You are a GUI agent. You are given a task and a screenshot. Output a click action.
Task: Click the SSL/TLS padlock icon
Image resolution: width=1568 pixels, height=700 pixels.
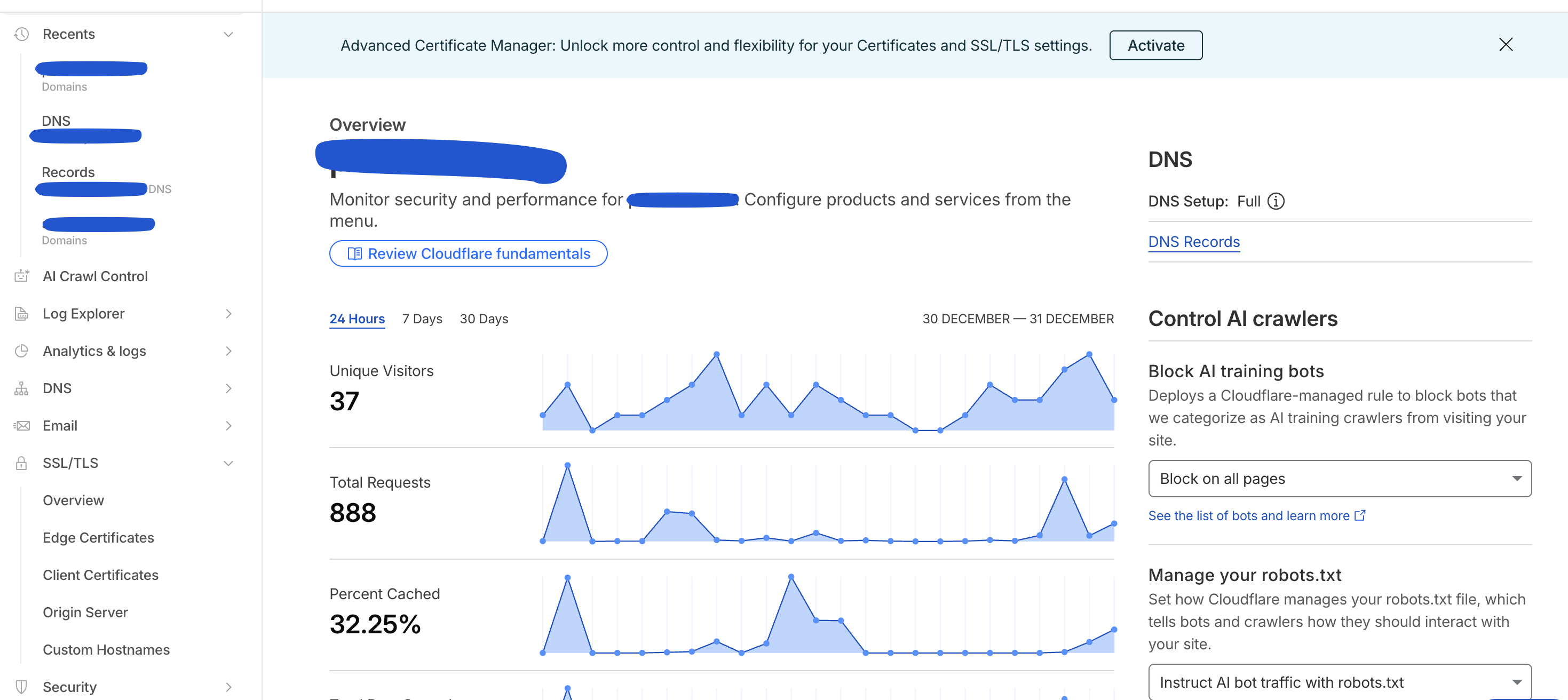click(21, 463)
